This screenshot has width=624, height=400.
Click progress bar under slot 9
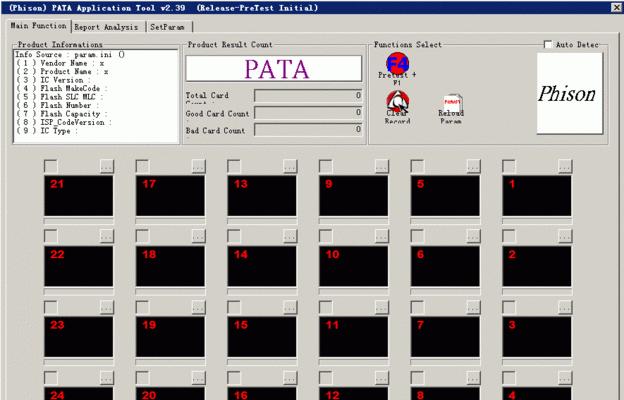point(353,221)
